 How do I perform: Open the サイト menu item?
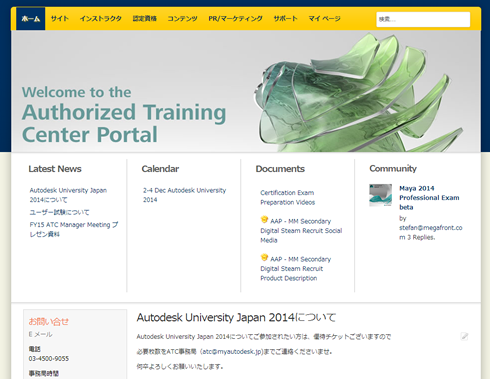pos(60,19)
